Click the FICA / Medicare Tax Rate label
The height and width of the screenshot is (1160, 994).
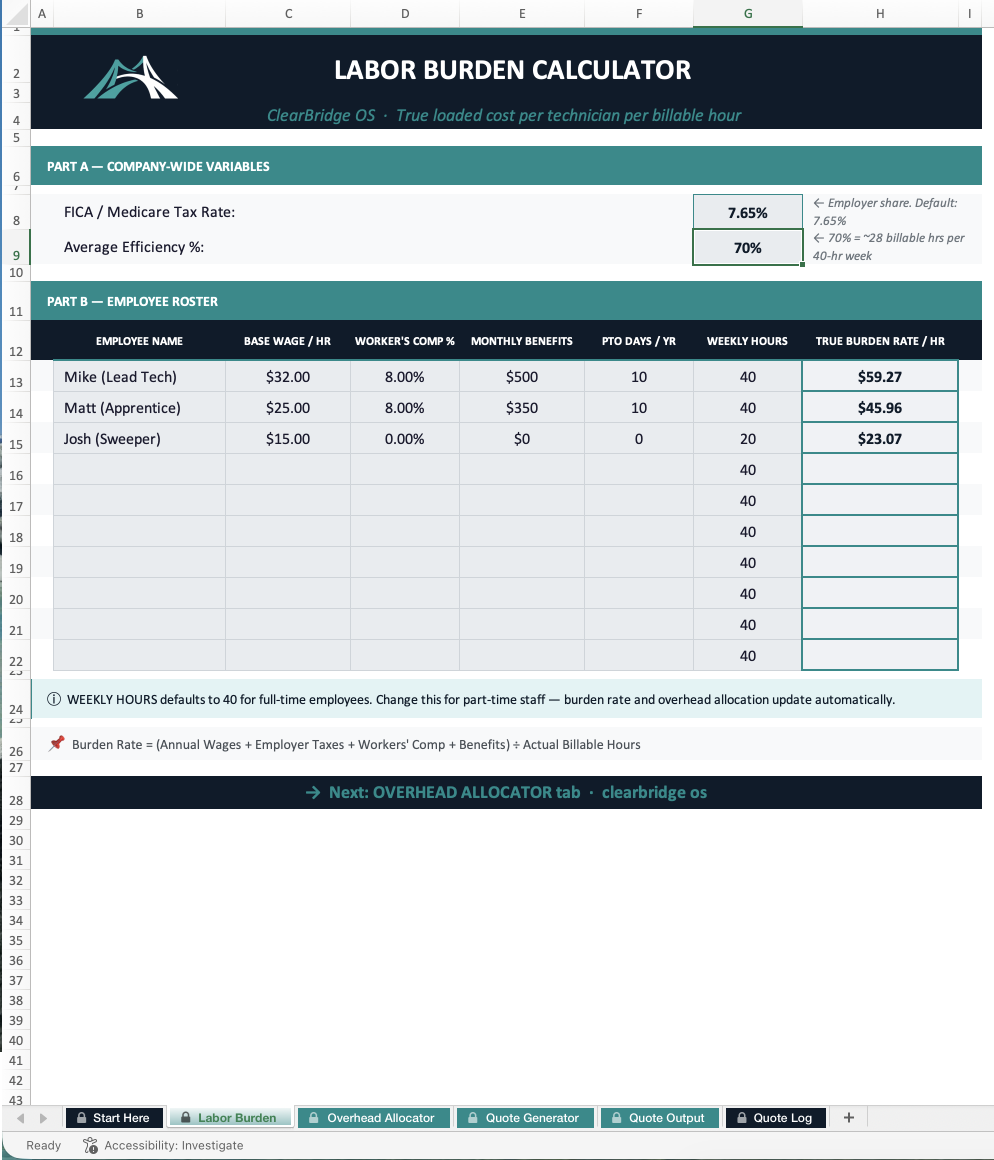(149, 212)
